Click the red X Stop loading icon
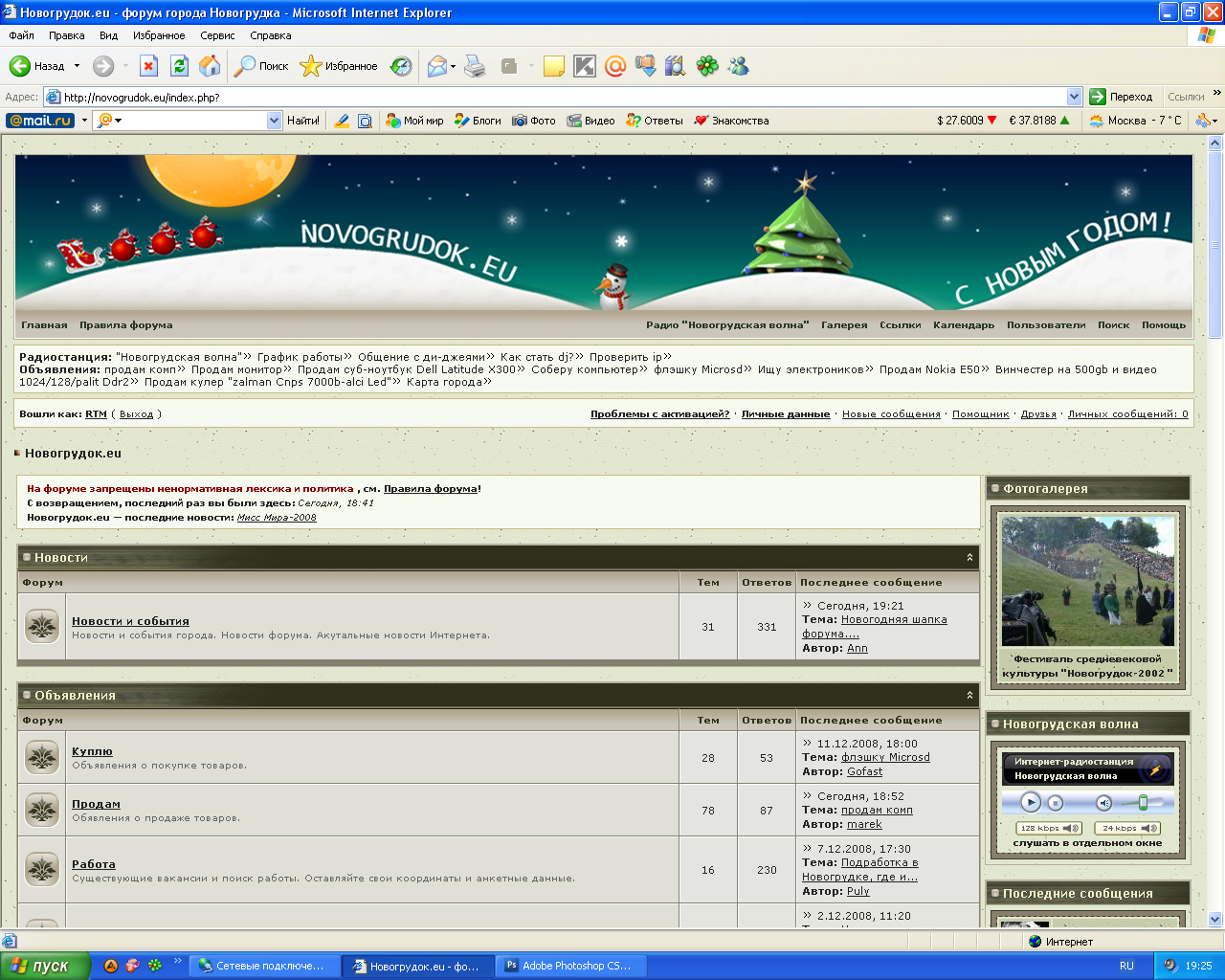The image size is (1225, 980). point(148,66)
